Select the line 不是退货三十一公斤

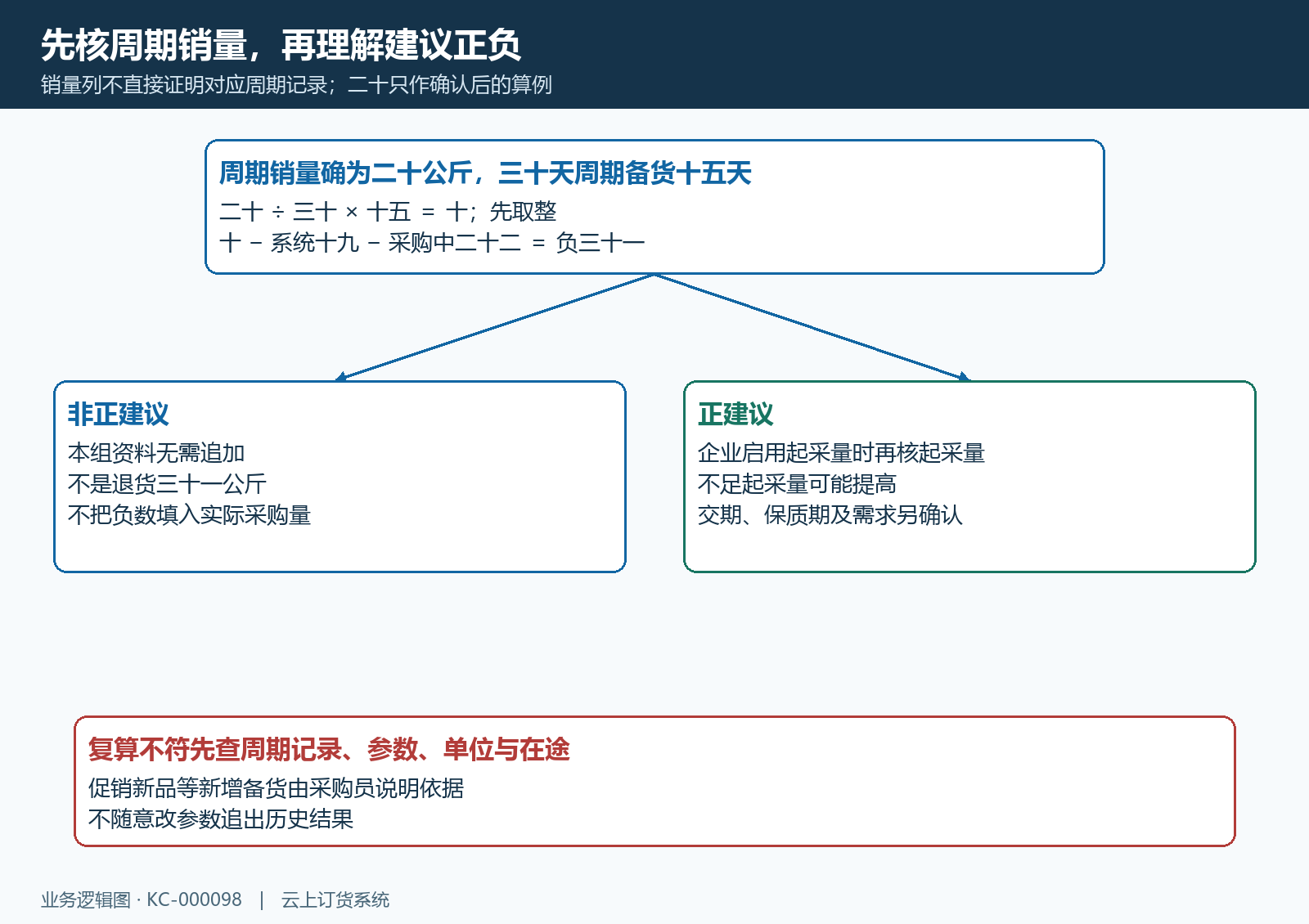tap(167, 484)
